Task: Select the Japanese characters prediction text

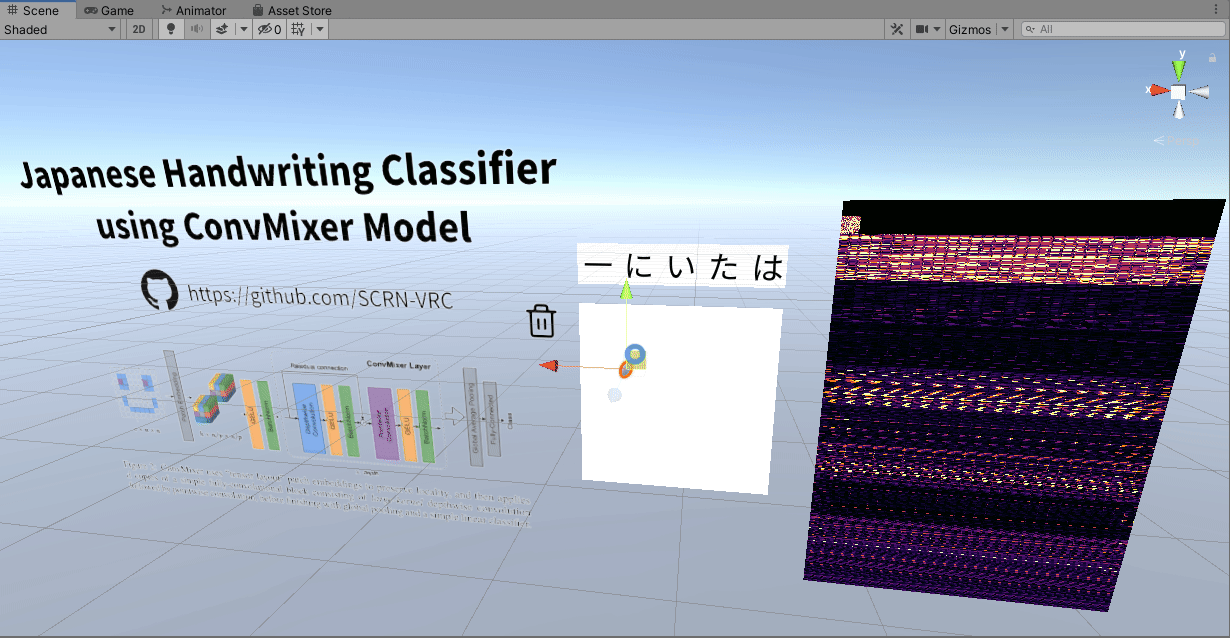Action: coord(683,267)
